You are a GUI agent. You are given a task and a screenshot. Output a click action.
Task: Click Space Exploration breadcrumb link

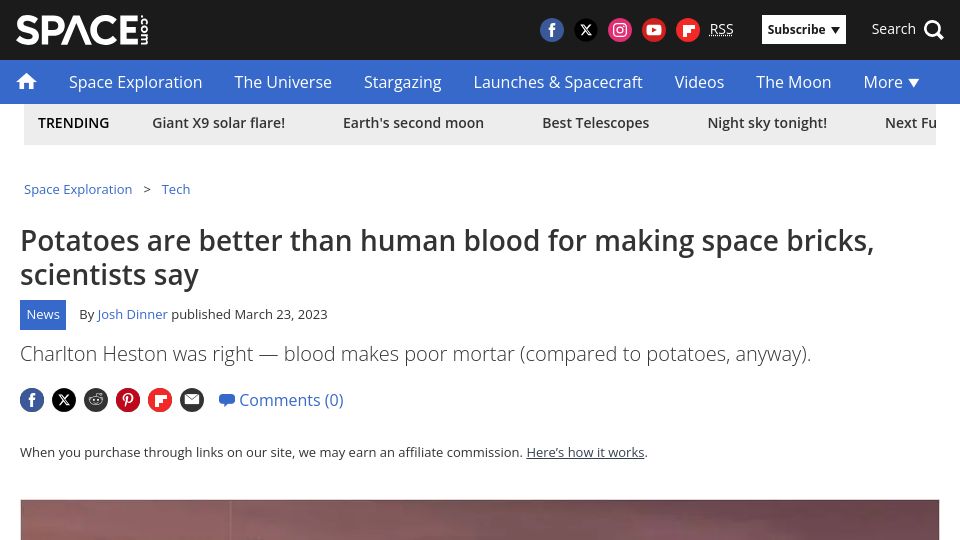[78, 189]
